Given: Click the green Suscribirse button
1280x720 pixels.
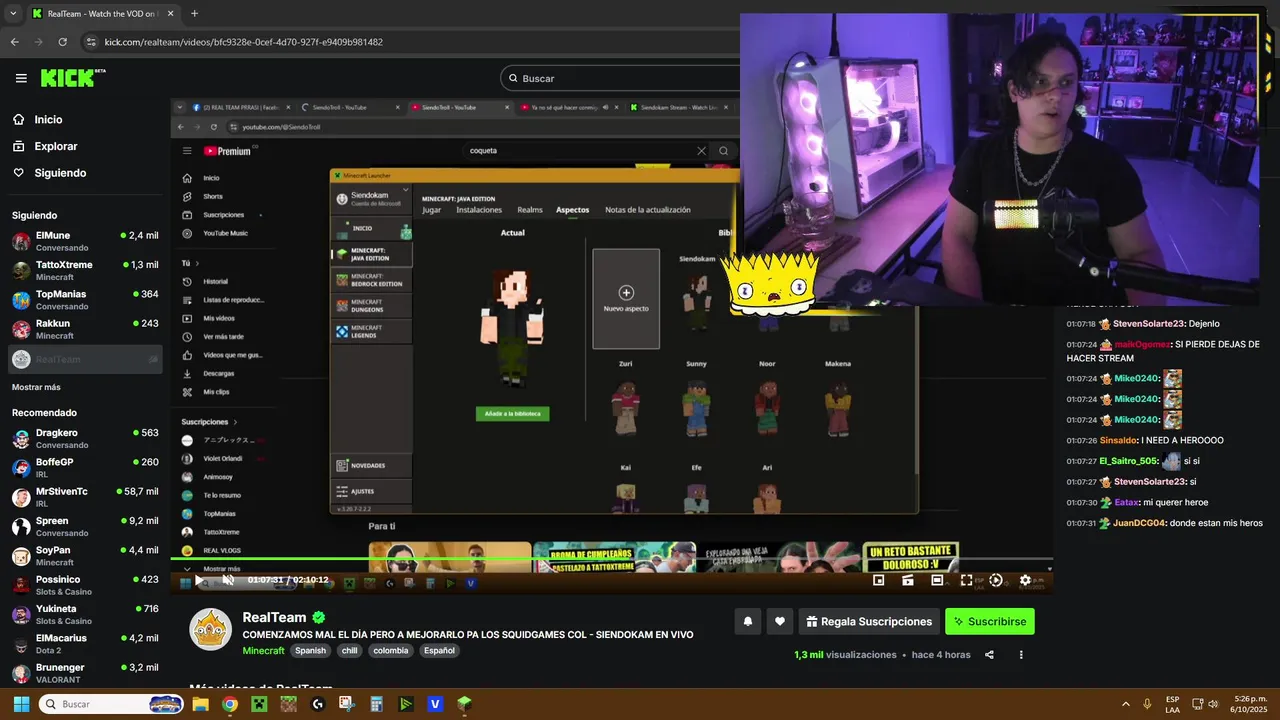Looking at the screenshot, I should pyautogui.click(x=990, y=621).
